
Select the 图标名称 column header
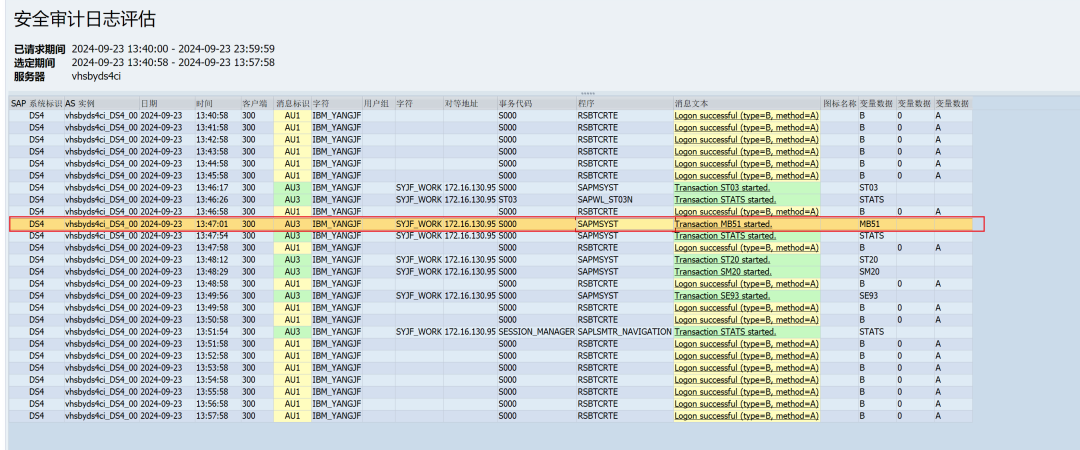click(x=840, y=103)
